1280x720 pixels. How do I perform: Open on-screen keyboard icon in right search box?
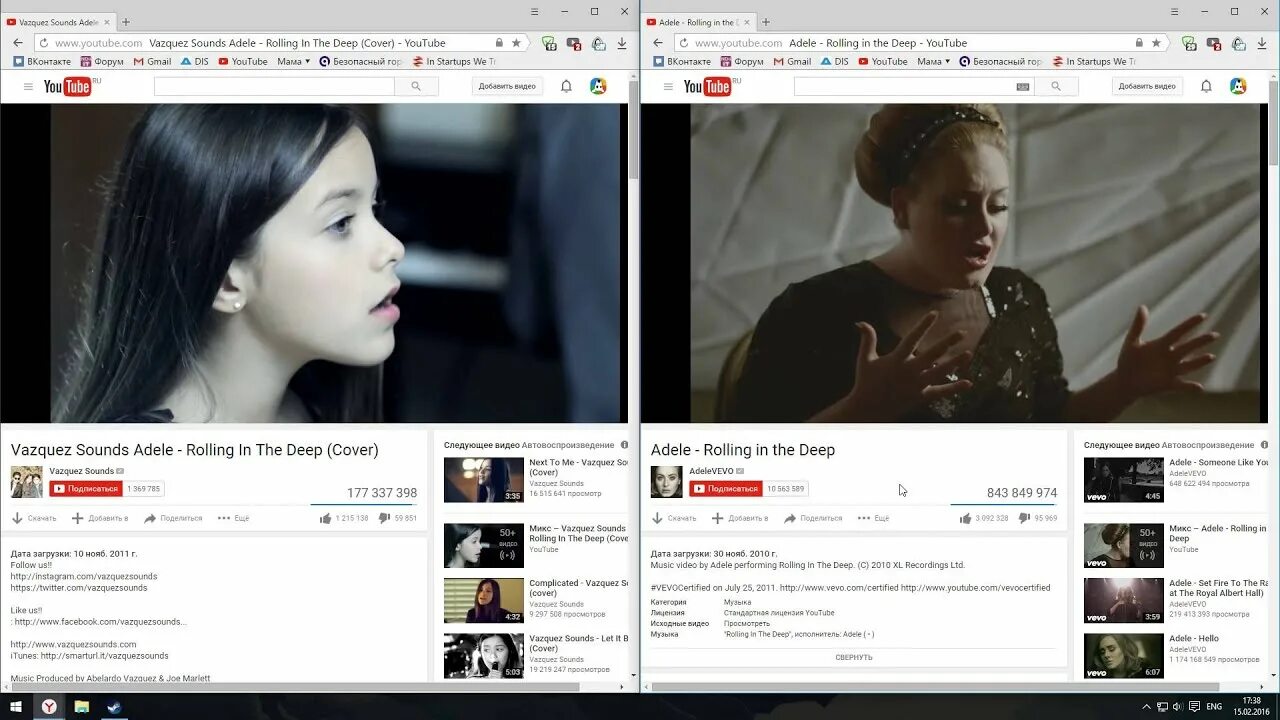click(x=1022, y=87)
